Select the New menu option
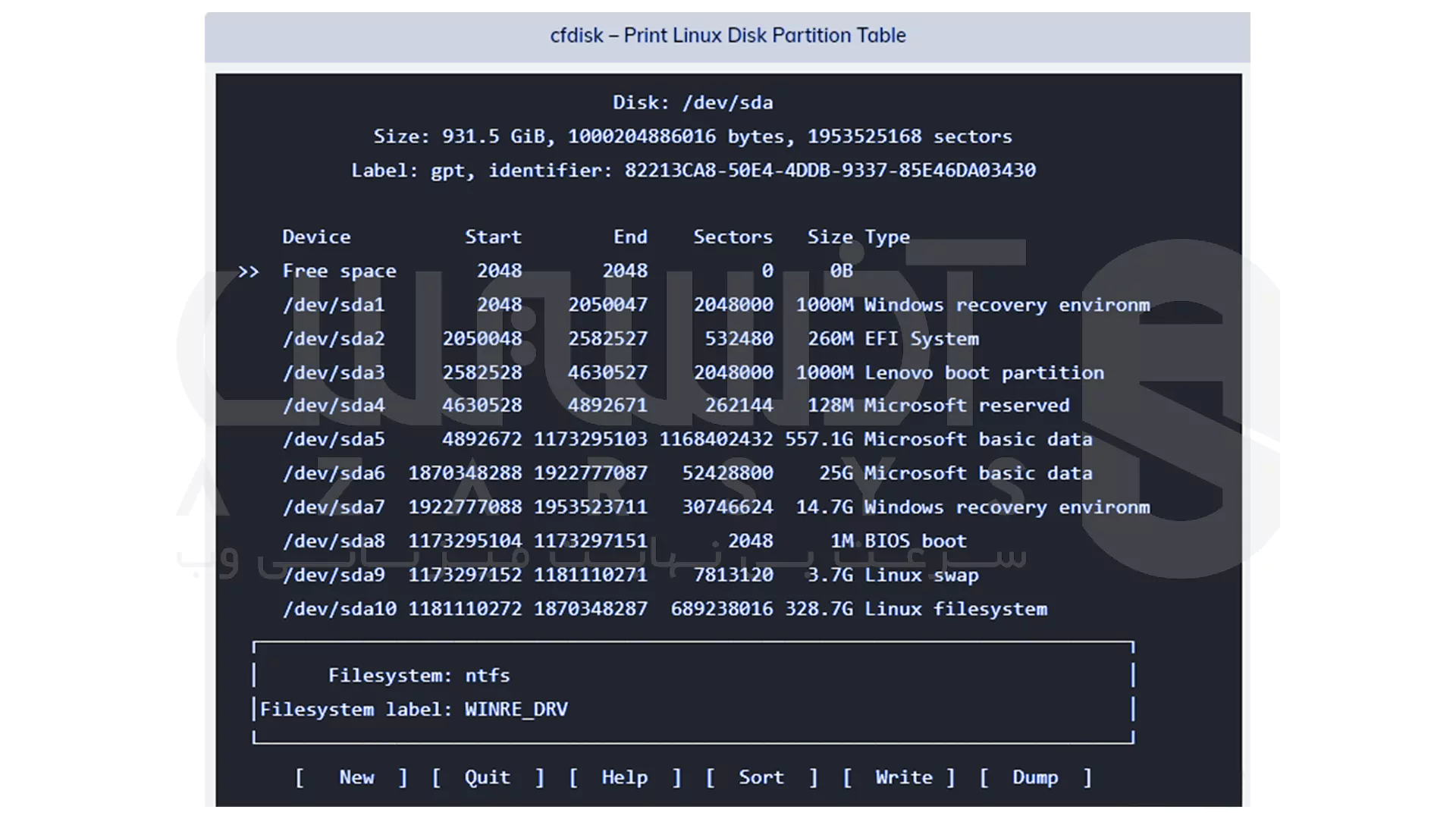Image resolution: width=1456 pixels, height=819 pixels. pyautogui.click(x=351, y=777)
